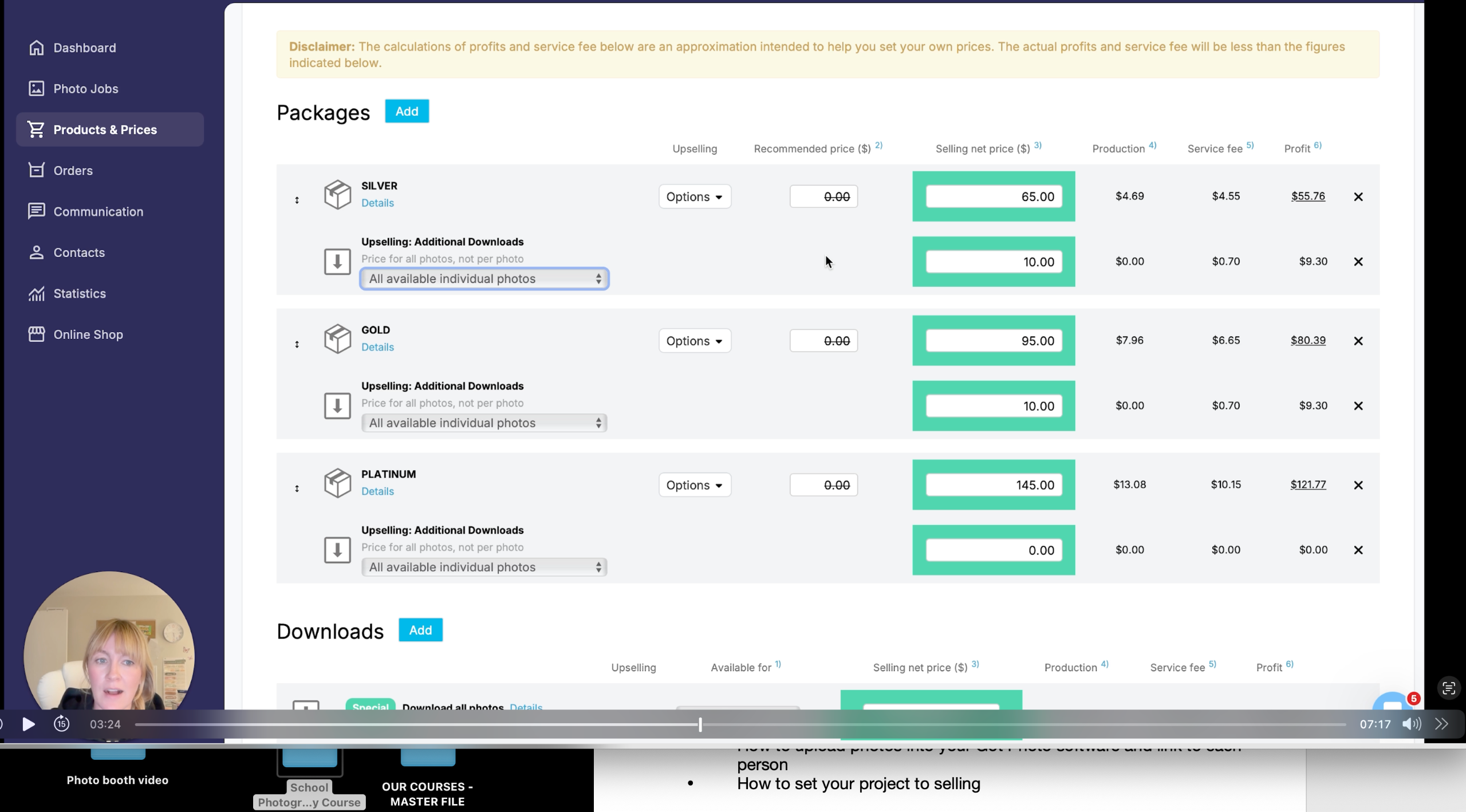Open the chat bubble with notifications

pyautogui.click(x=1393, y=701)
